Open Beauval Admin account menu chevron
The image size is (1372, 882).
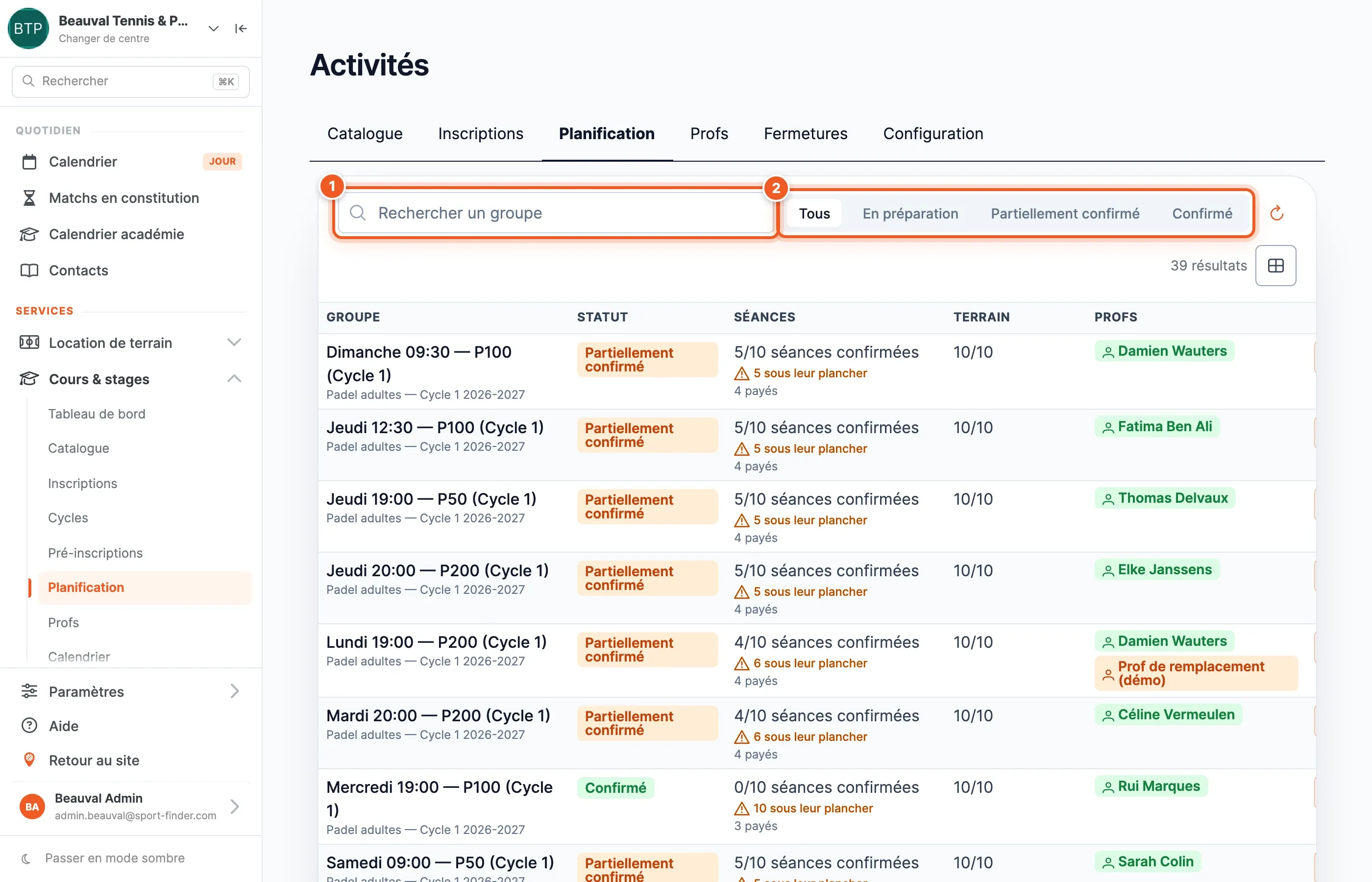tap(234, 807)
